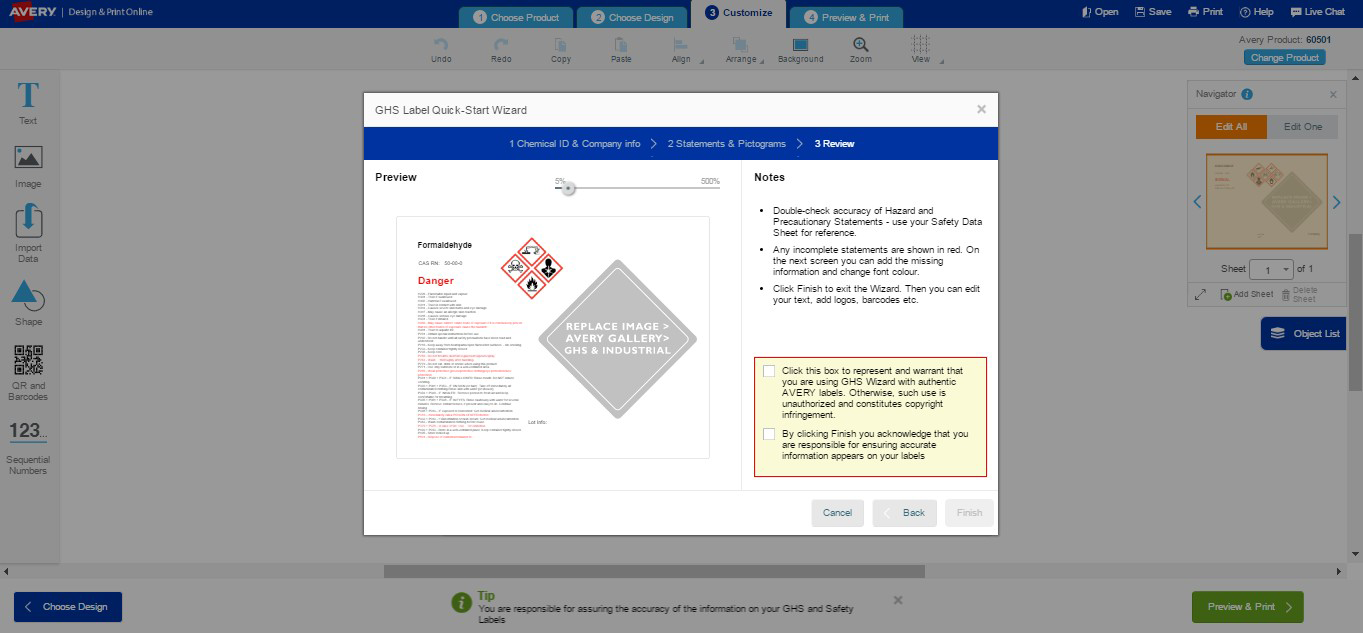
Task: Adjust the preview zoom slider handle
Action: click(568, 188)
